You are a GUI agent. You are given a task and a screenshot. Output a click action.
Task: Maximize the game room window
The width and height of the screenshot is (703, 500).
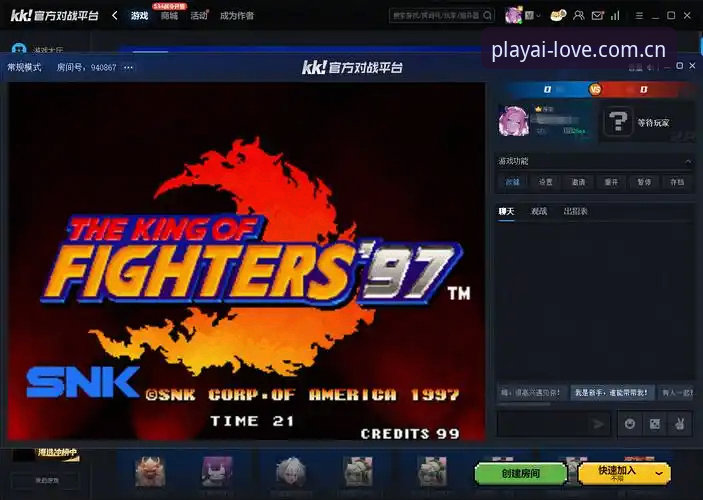coord(680,66)
